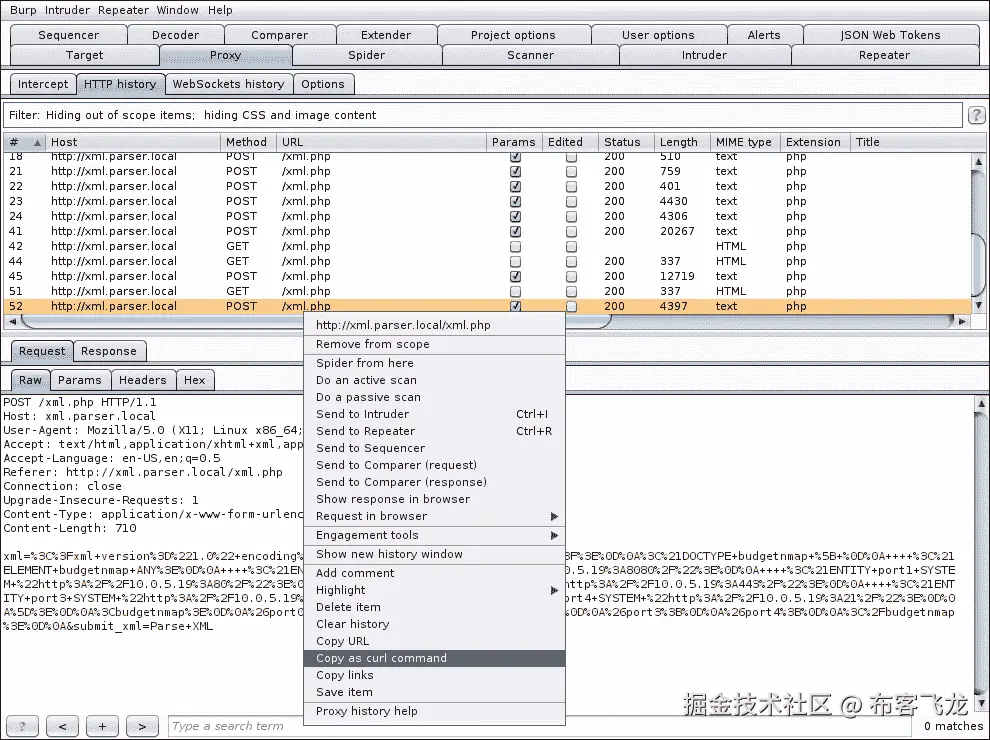Toggle the Edited checkbox for request 41
The width and height of the screenshot is (990, 740).
point(571,231)
